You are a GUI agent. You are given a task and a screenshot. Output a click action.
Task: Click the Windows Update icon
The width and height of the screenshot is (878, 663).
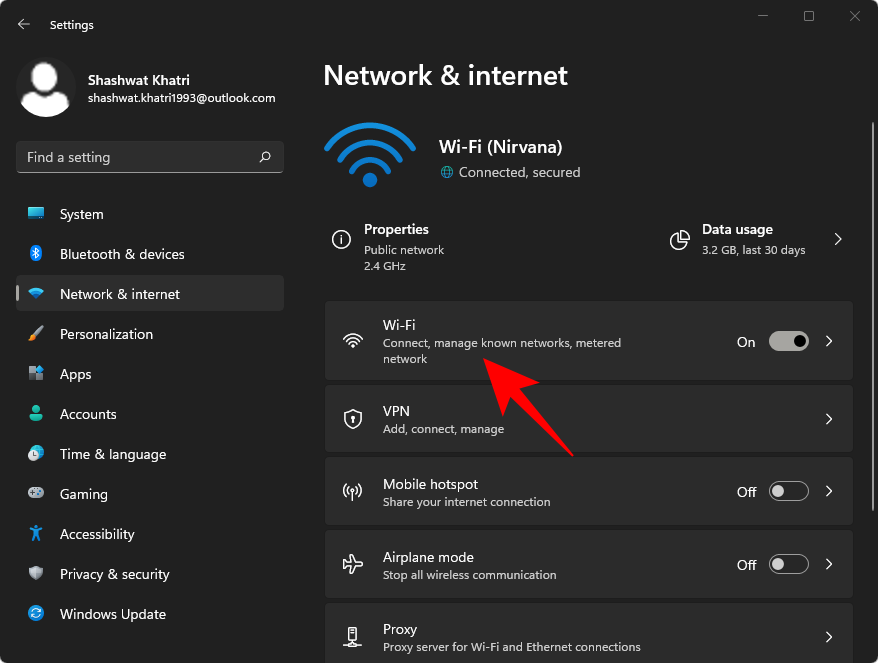(35, 614)
